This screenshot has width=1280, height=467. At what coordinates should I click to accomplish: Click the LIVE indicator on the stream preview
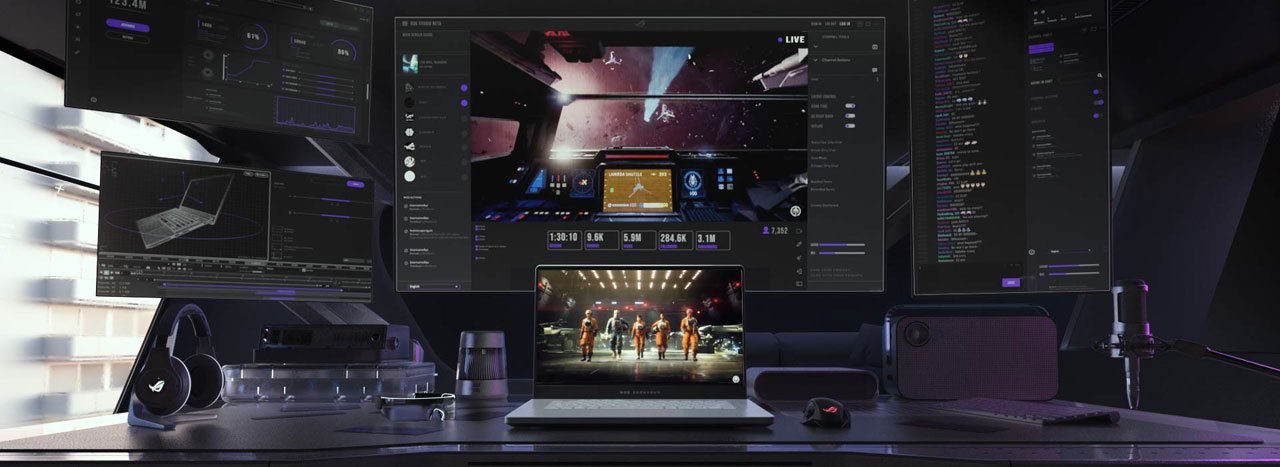(x=791, y=39)
